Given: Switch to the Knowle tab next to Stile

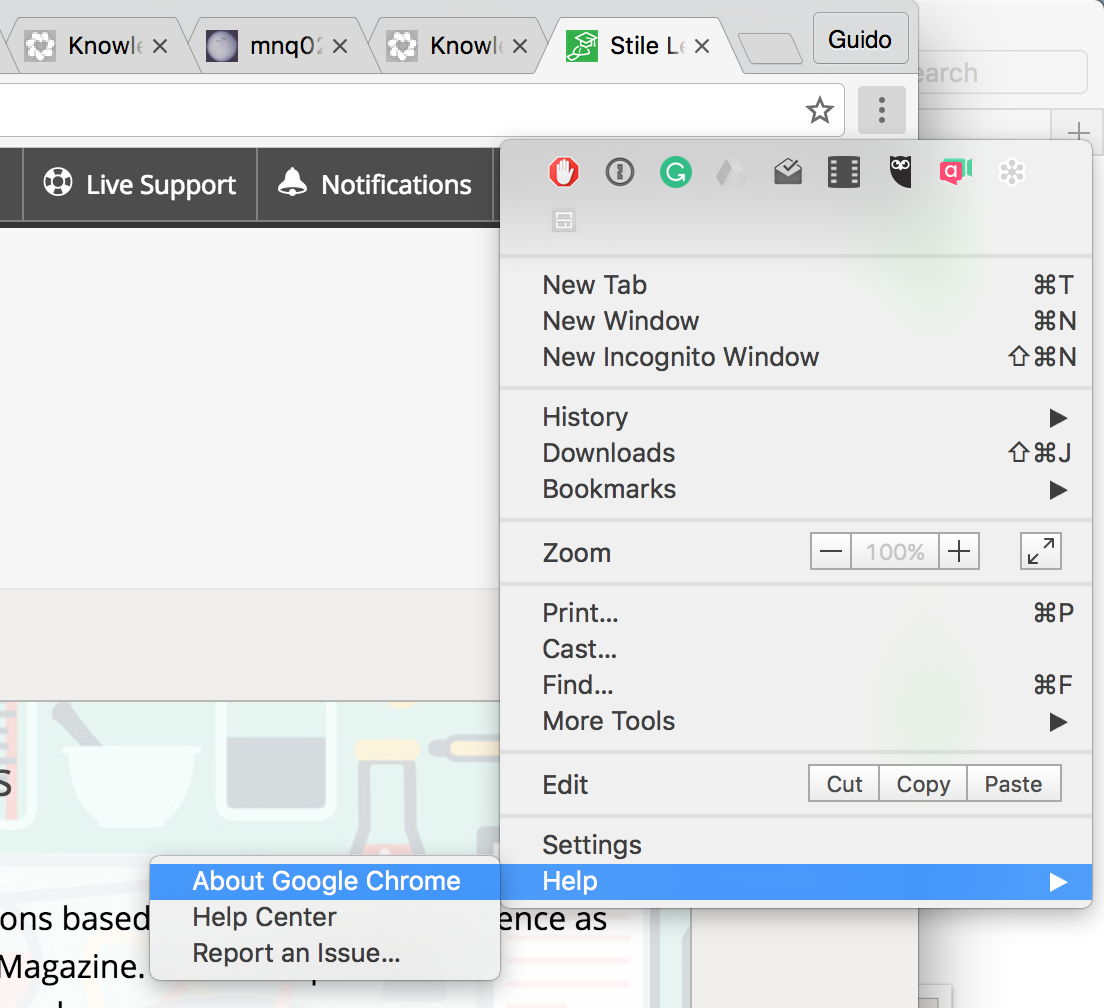Looking at the screenshot, I should coord(458,46).
